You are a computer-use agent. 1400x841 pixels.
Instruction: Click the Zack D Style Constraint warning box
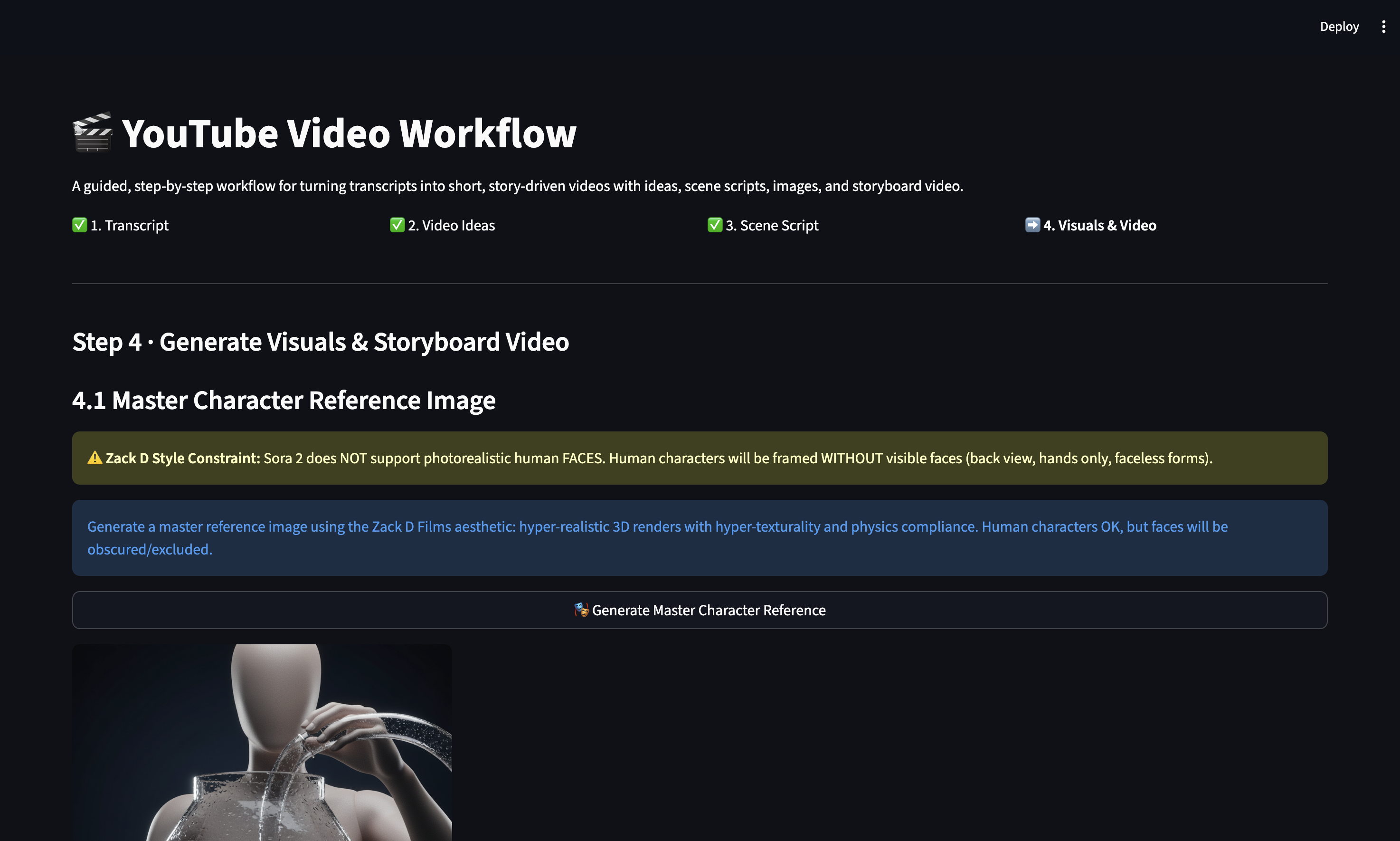(699, 458)
